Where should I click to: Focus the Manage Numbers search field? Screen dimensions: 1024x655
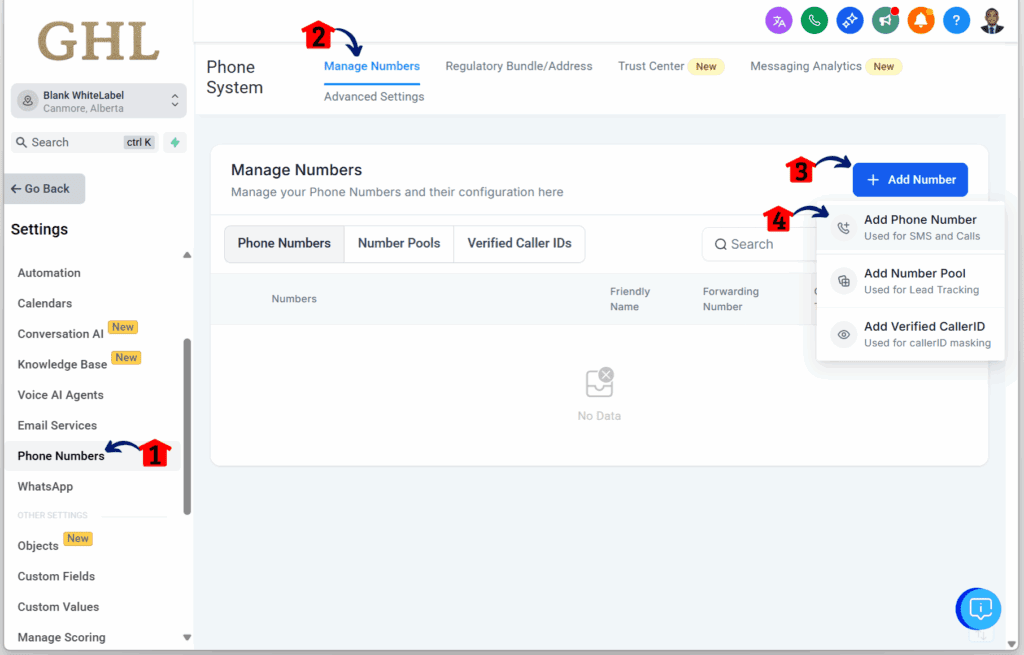pos(760,244)
